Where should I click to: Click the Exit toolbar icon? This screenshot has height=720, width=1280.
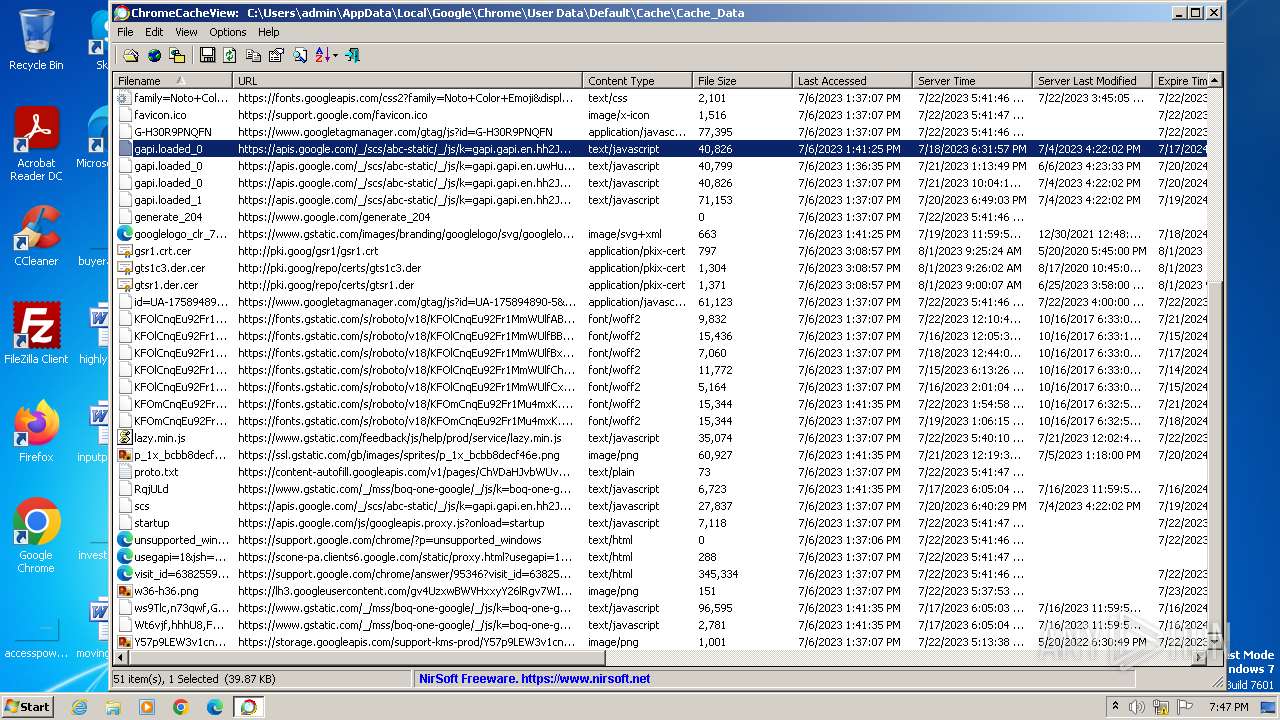pyautogui.click(x=352, y=56)
